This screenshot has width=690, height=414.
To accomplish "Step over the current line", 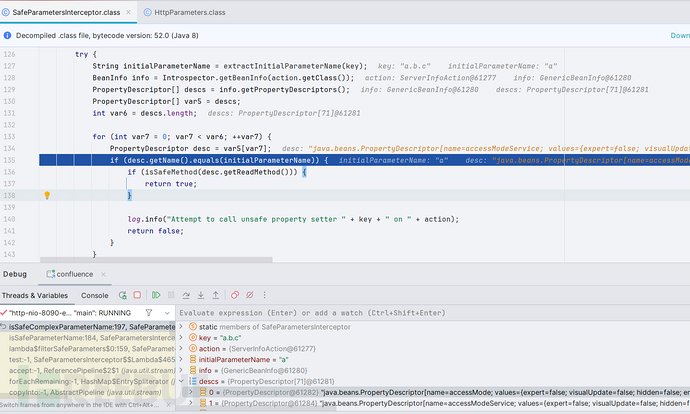I will pyautogui.click(x=186, y=295).
